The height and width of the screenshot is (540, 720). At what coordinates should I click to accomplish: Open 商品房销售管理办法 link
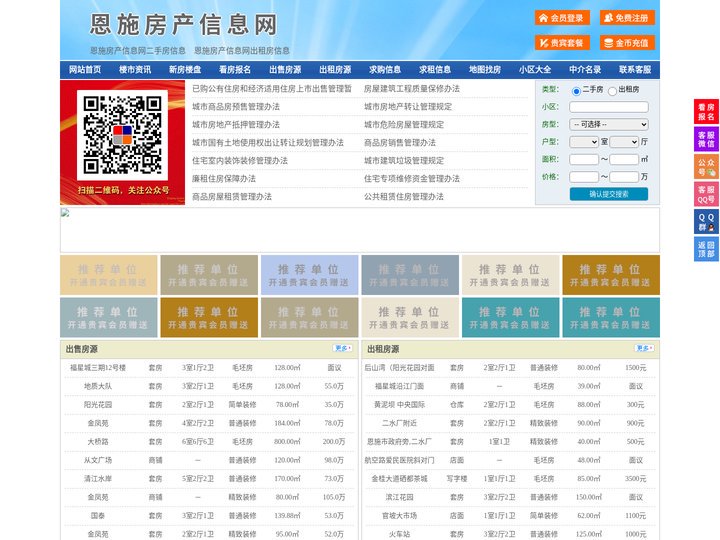point(400,142)
